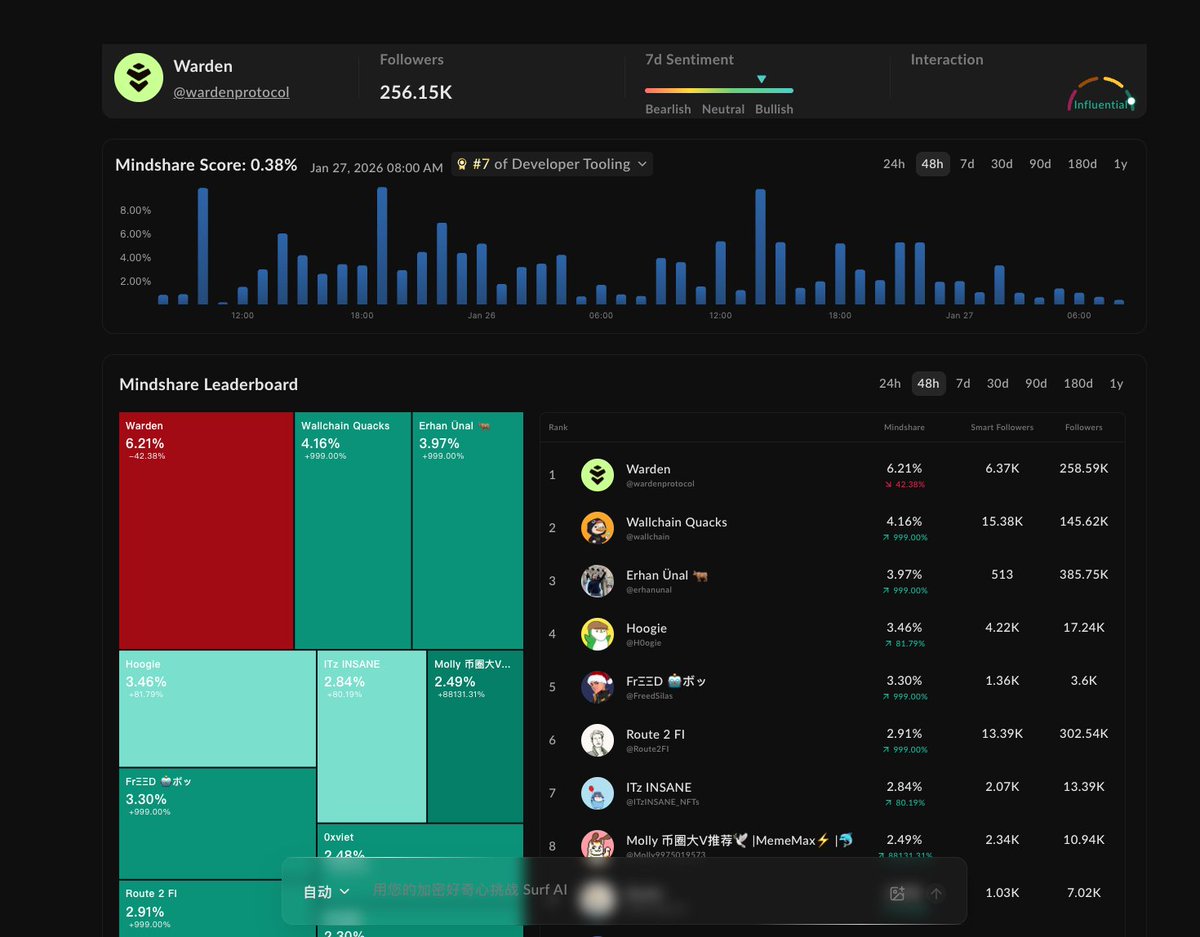Click the image upload icon in Surf AI bar
The width and height of the screenshot is (1200, 937).
(897, 894)
